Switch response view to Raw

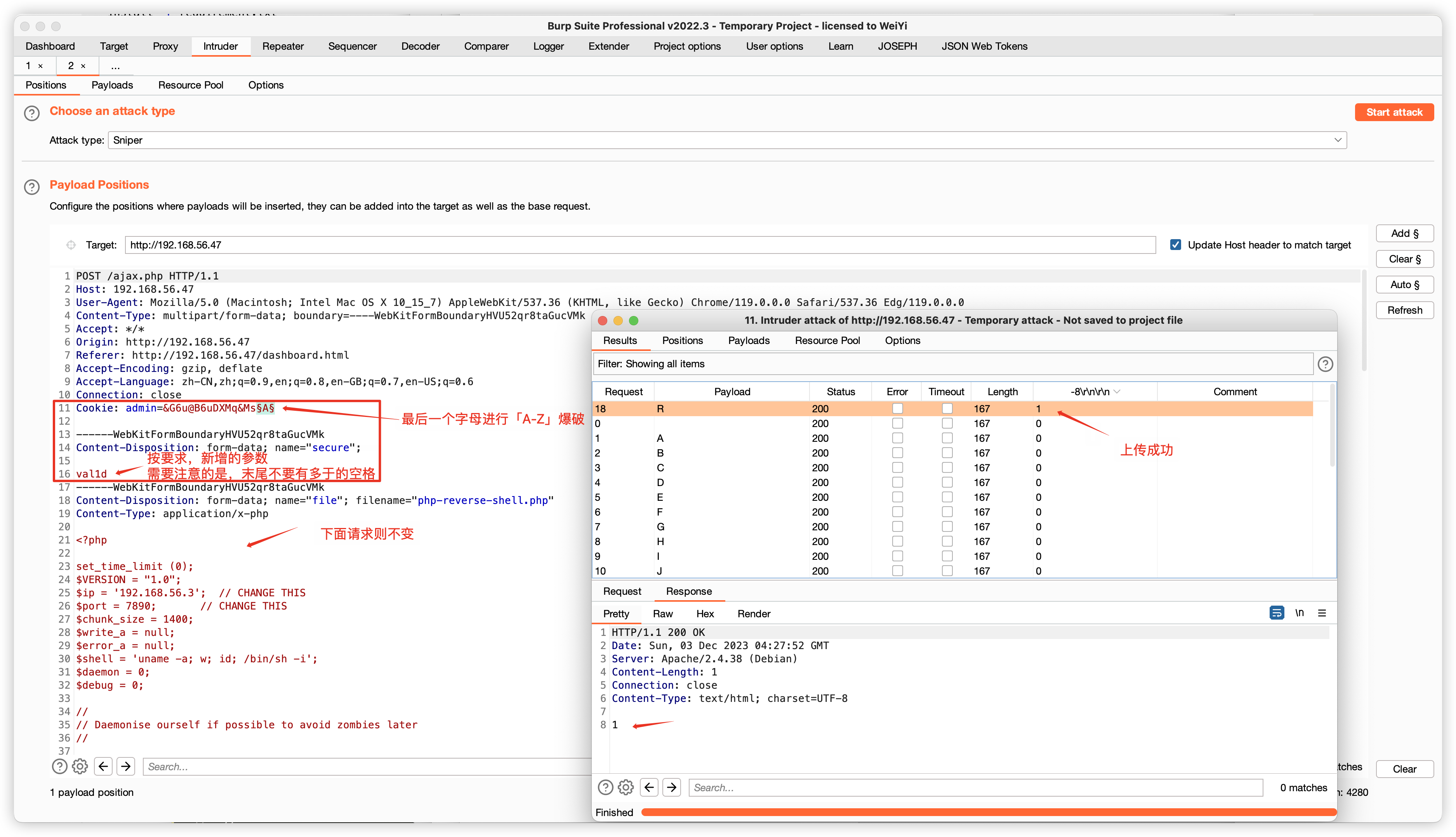pyautogui.click(x=662, y=613)
